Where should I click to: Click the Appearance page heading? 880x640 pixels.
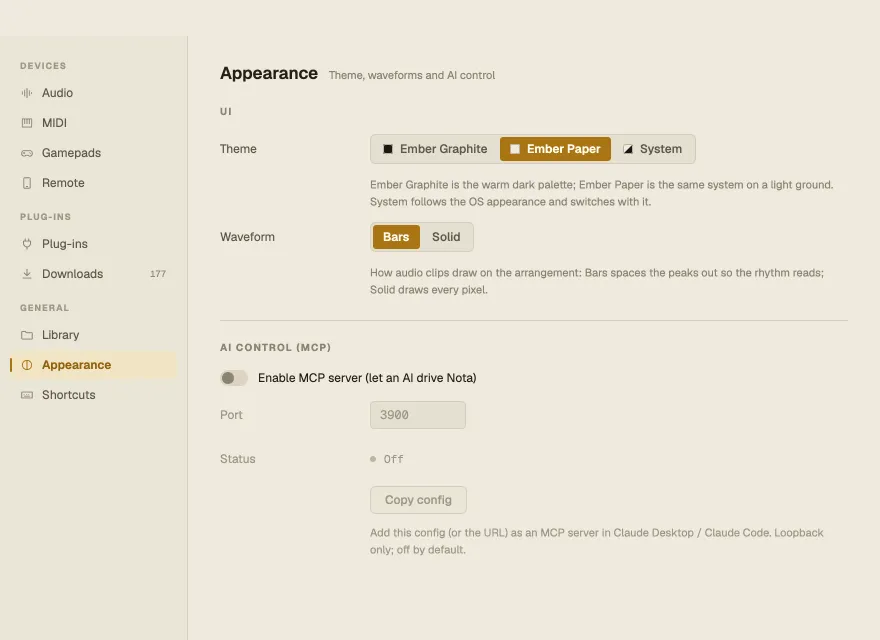(269, 74)
